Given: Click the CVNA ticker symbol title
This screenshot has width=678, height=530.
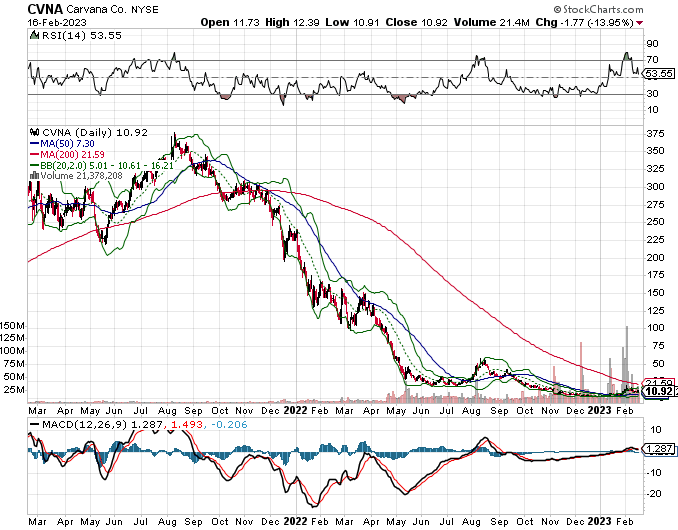Looking at the screenshot, I should pyautogui.click(x=45, y=9).
